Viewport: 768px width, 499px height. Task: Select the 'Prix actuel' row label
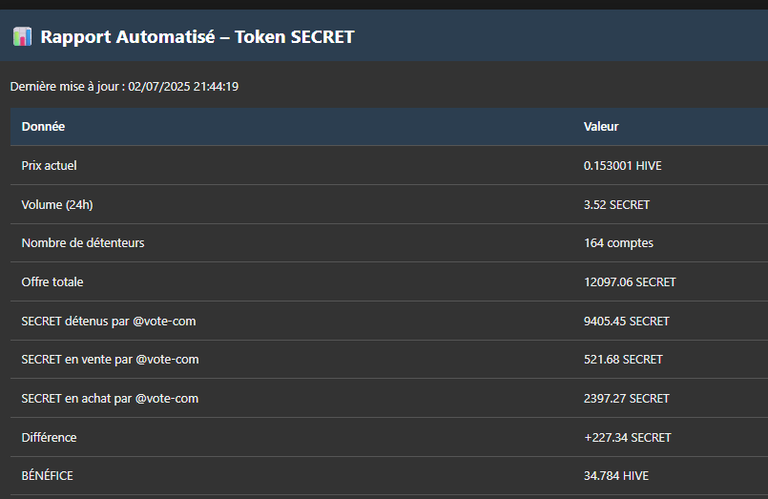coord(49,166)
